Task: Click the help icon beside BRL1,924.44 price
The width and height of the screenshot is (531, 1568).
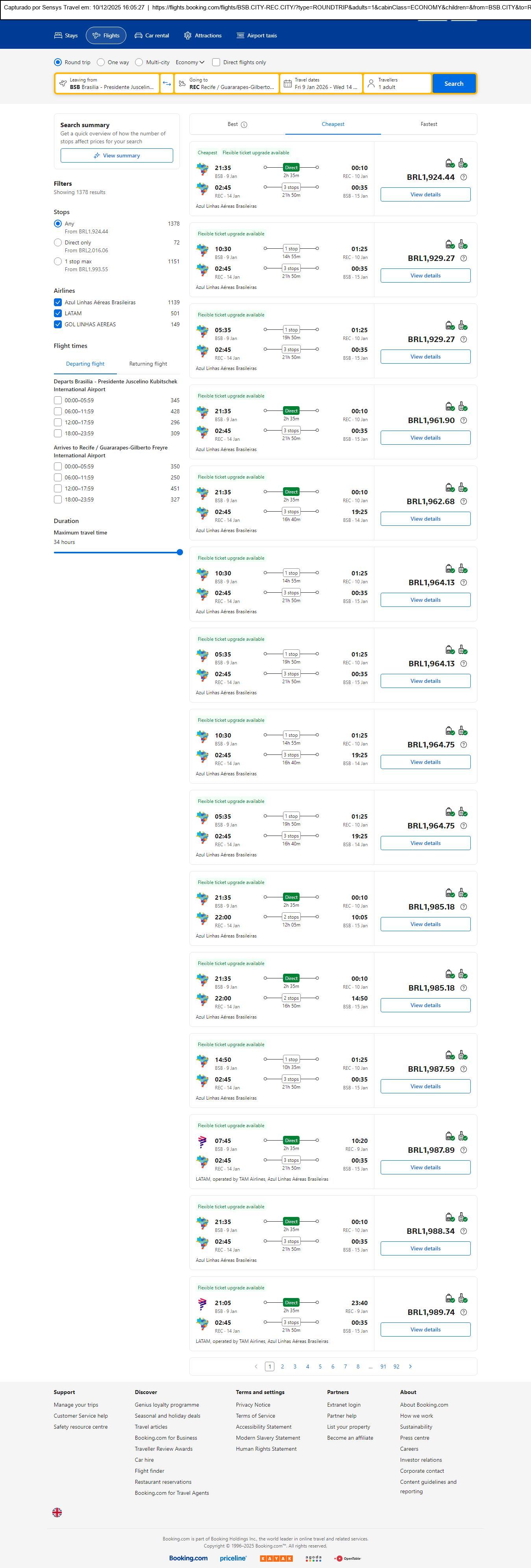Action: coord(463,177)
